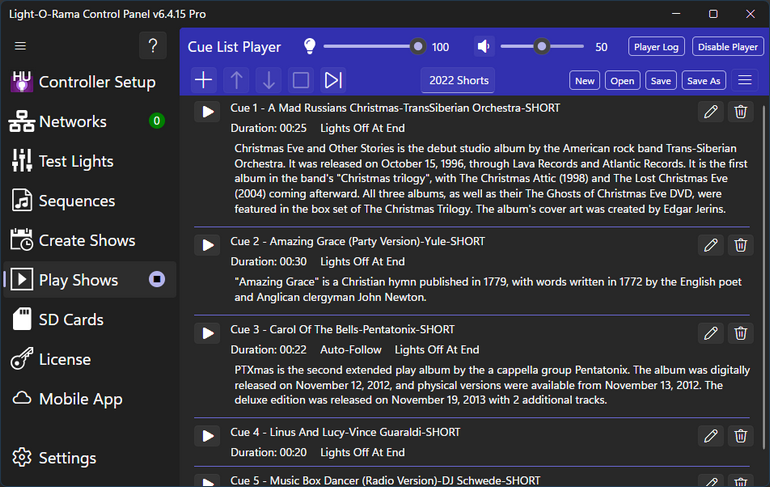Viewport: 770px width, 487px height.
Task: Maximize the Control Panel window
Action: pos(713,14)
